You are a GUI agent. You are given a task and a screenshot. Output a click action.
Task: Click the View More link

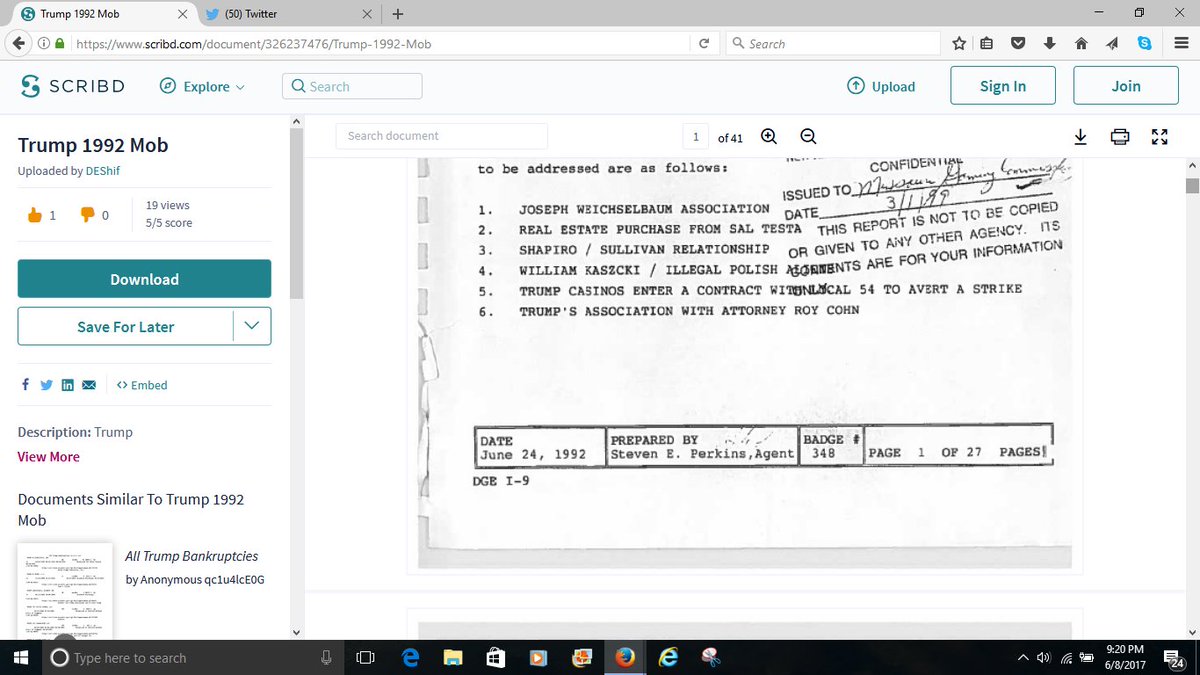[48, 457]
